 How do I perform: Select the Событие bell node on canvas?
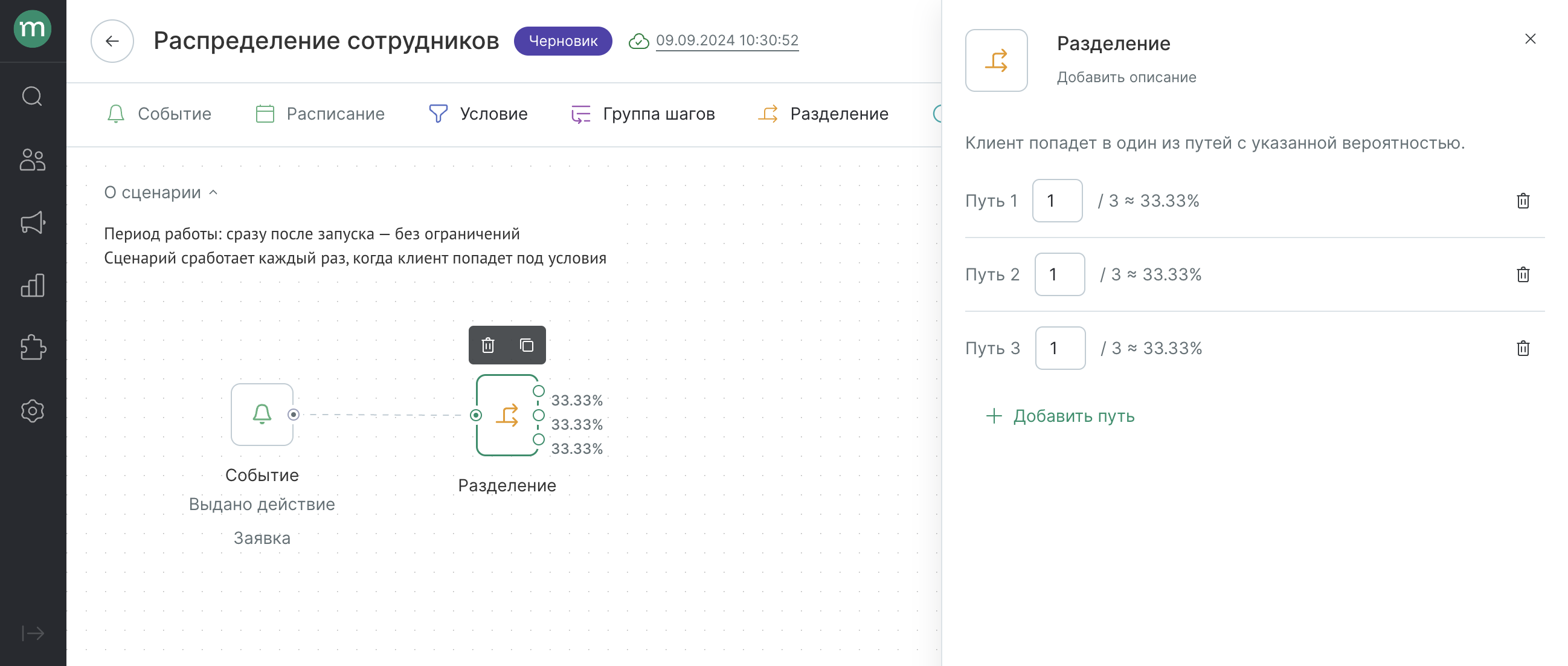click(262, 415)
